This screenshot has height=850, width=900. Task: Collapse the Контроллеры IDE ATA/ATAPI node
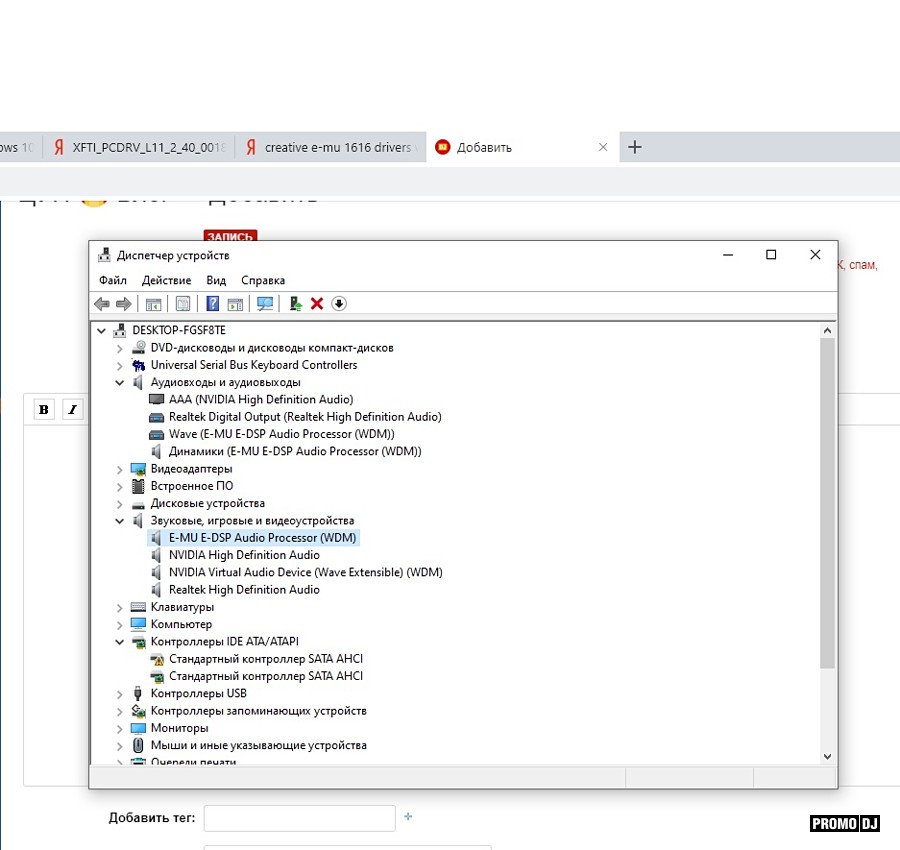coord(120,642)
